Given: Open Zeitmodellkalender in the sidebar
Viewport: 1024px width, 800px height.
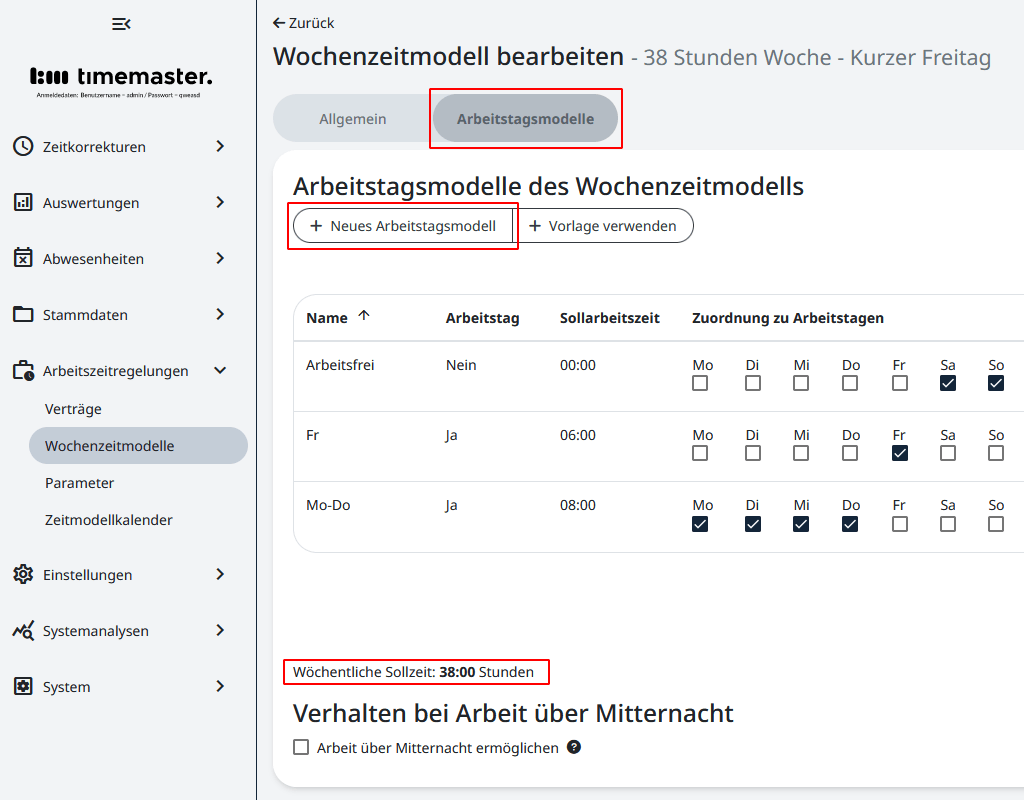Looking at the screenshot, I should [x=108, y=520].
